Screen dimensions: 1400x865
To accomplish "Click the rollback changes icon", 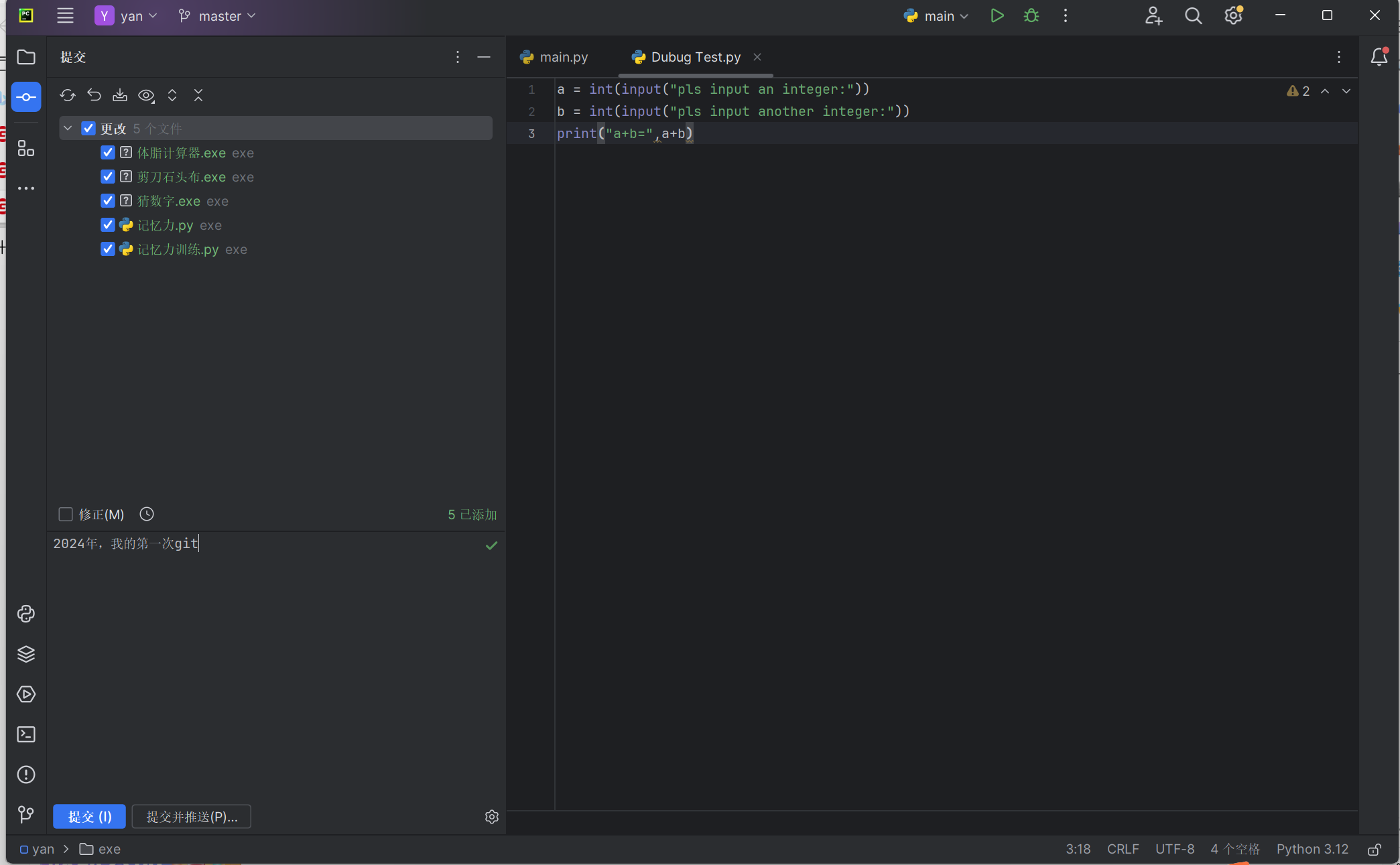I will pyautogui.click(x=94, y=95).
